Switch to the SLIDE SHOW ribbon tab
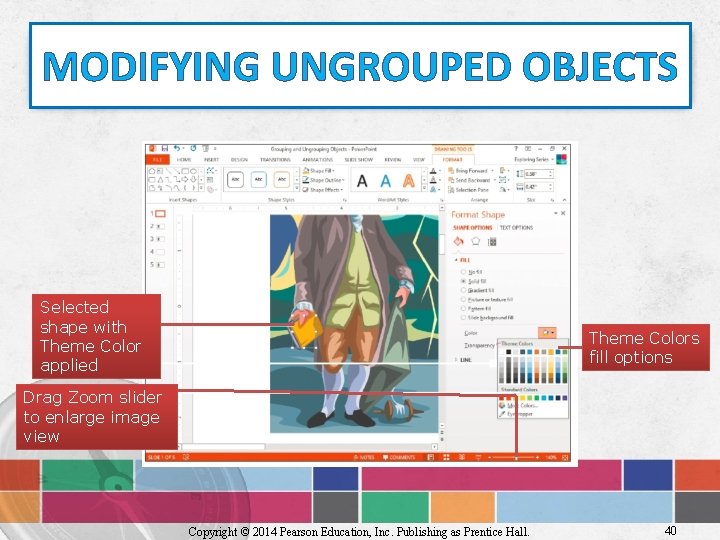The height and width of the screenshot is (540, 720). coord(359,159)
